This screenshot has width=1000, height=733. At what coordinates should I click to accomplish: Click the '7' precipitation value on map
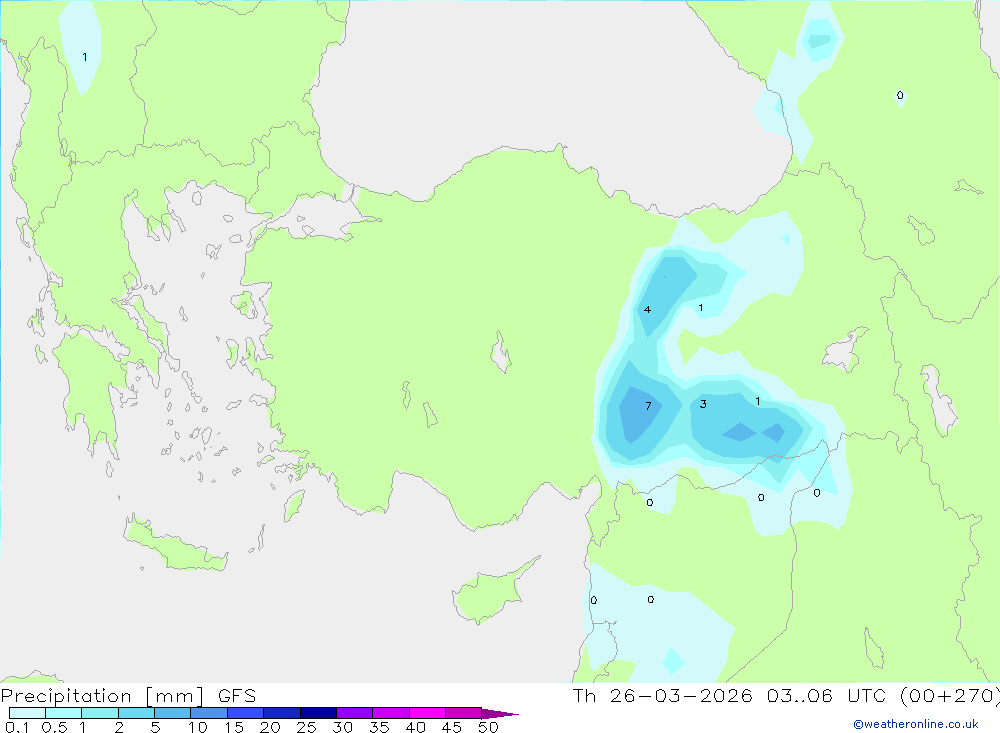click(648, 406)
